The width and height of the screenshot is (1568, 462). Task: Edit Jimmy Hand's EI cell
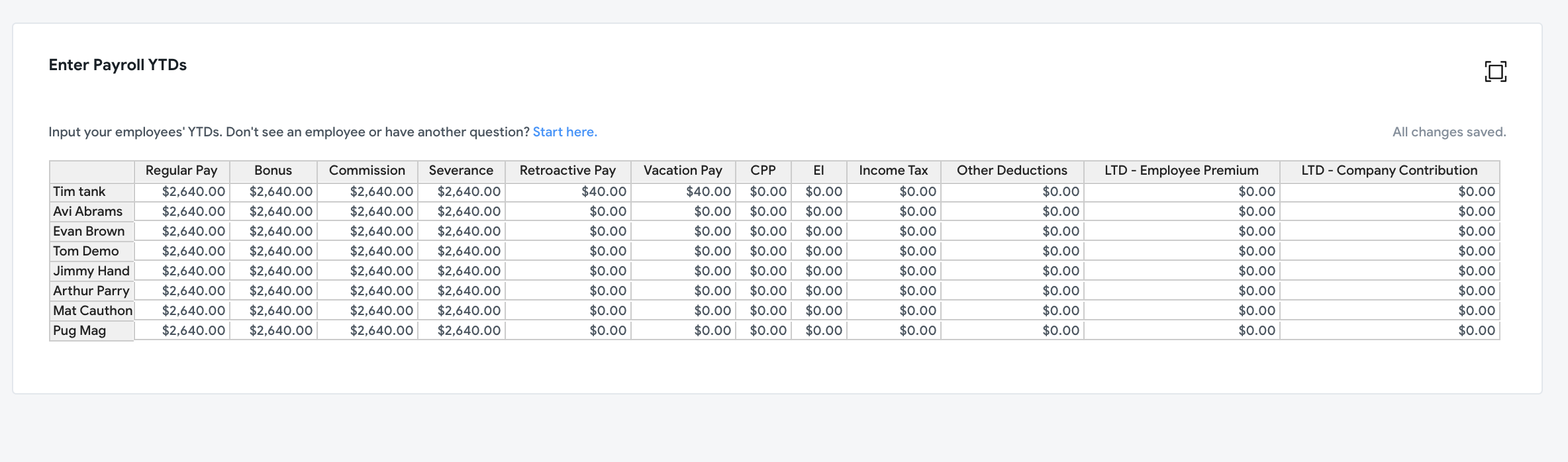[819, 271]
